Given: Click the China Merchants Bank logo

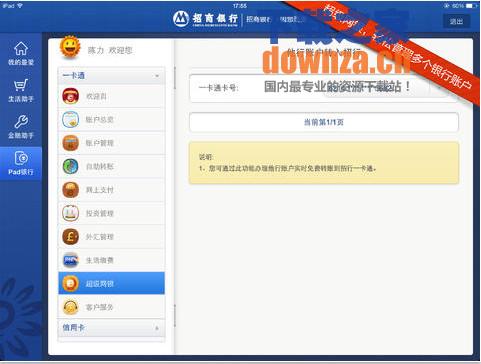Looking at the screenshot, I should [205, 19].
